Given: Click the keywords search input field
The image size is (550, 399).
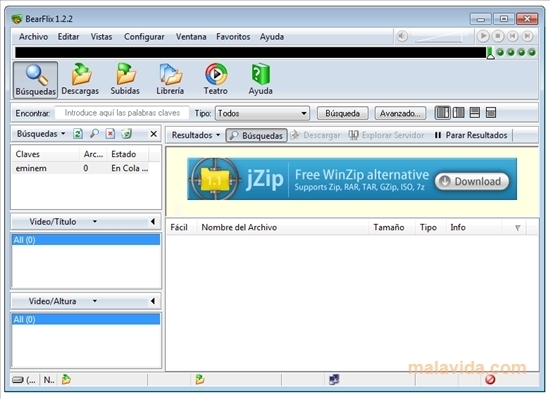Looking at the screenshot, I should (122, 113).
